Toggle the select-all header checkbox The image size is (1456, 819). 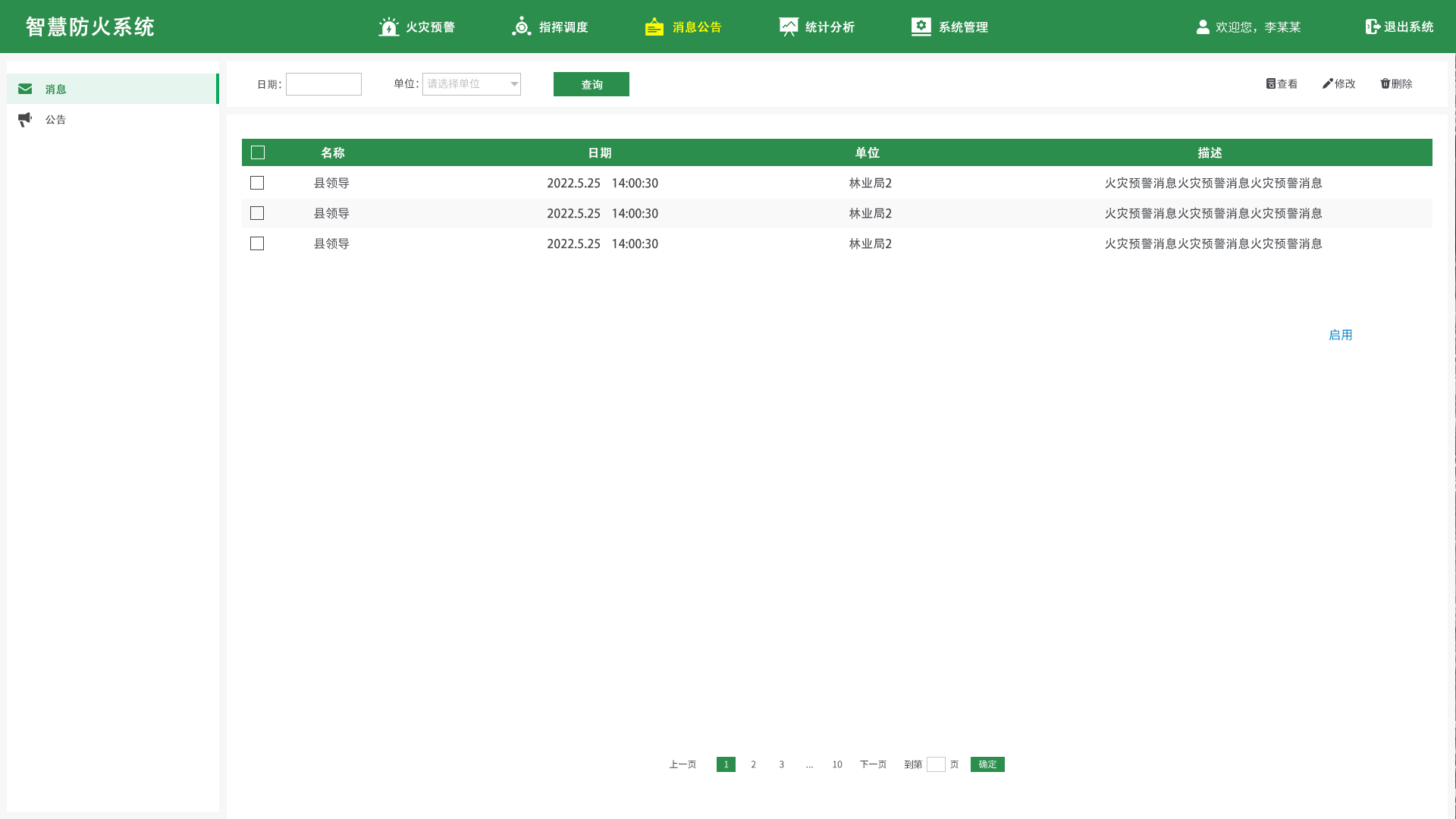pyautogui.click(x=258, y=152)
